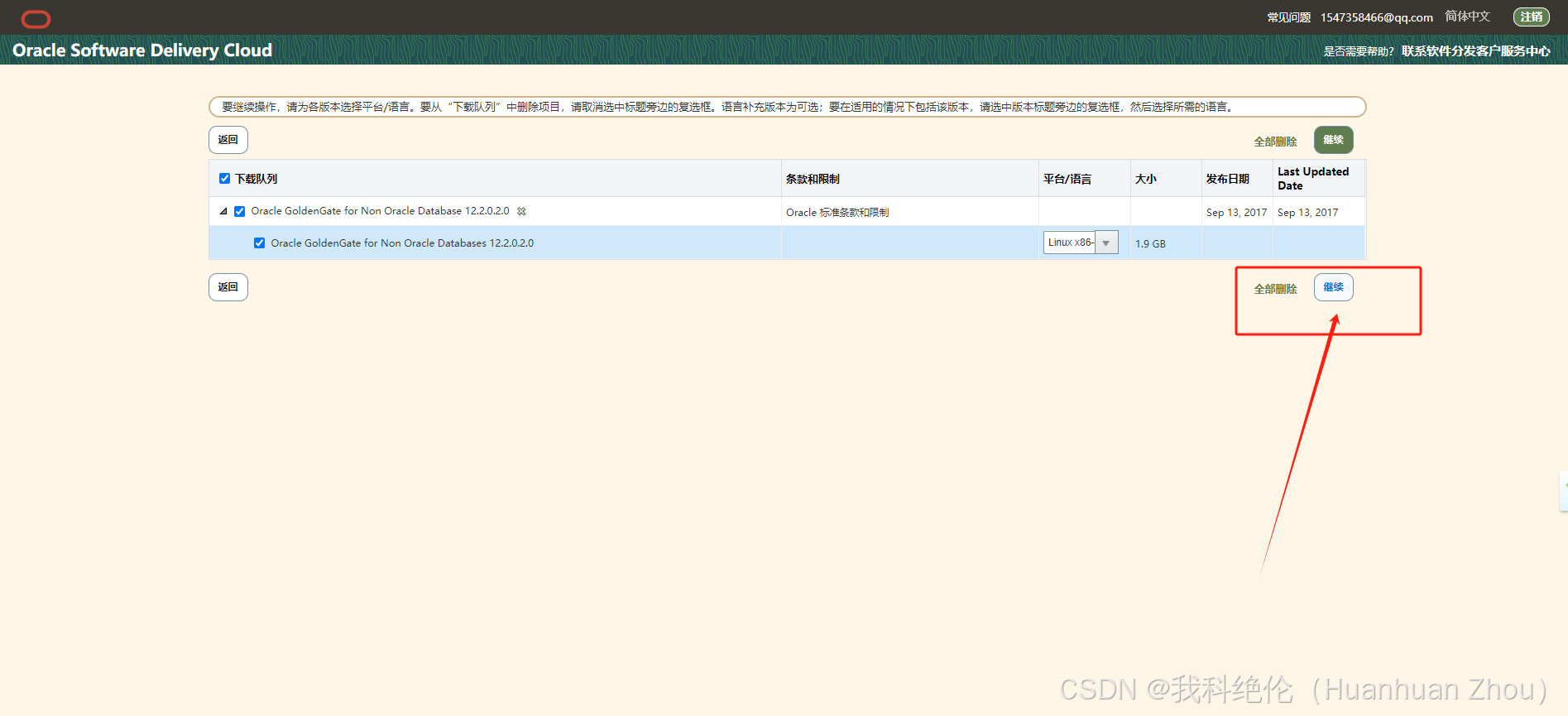Click the remove icon beside GoldenGate 12.2.0.2.0 release

(x=521, y=211)
